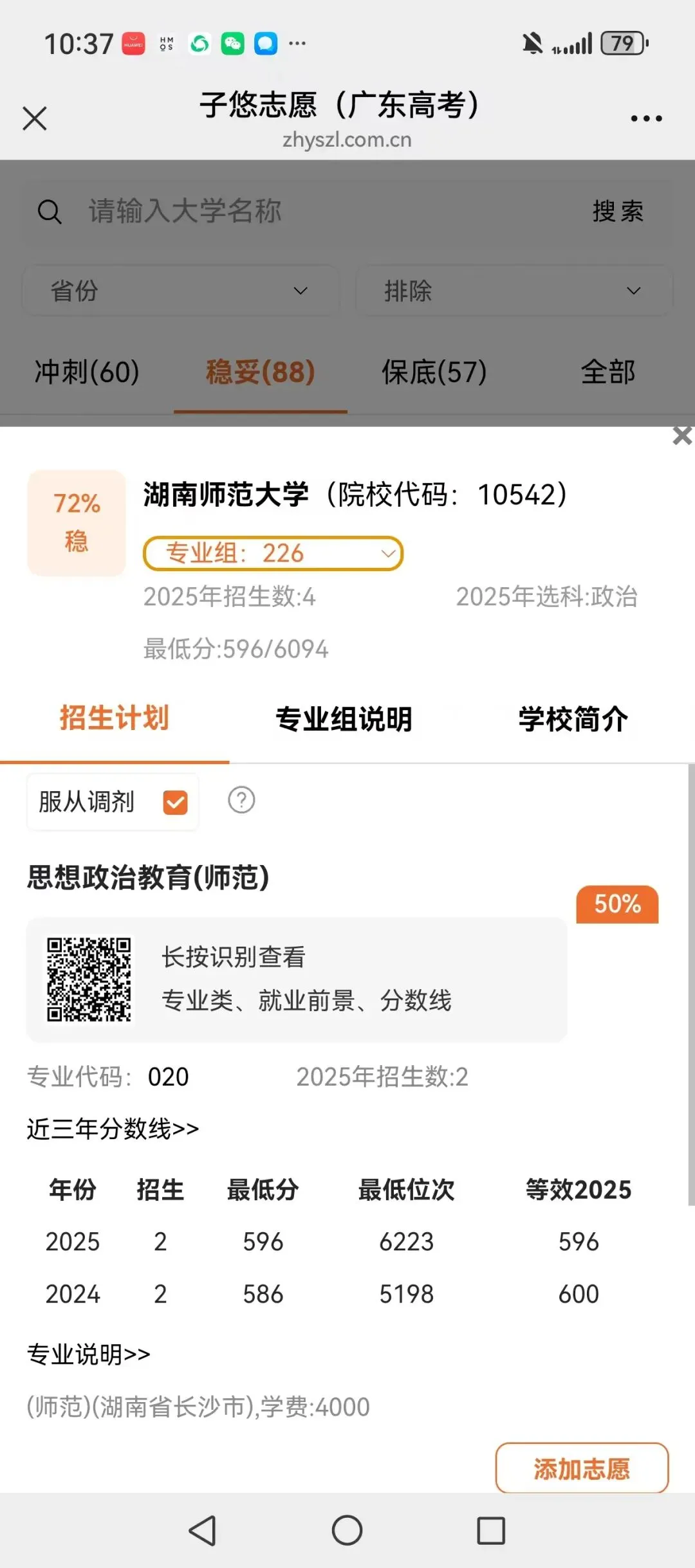The image size is (695, 1568).
Task: Click the help question mark icon
Action: coord(241,800)
